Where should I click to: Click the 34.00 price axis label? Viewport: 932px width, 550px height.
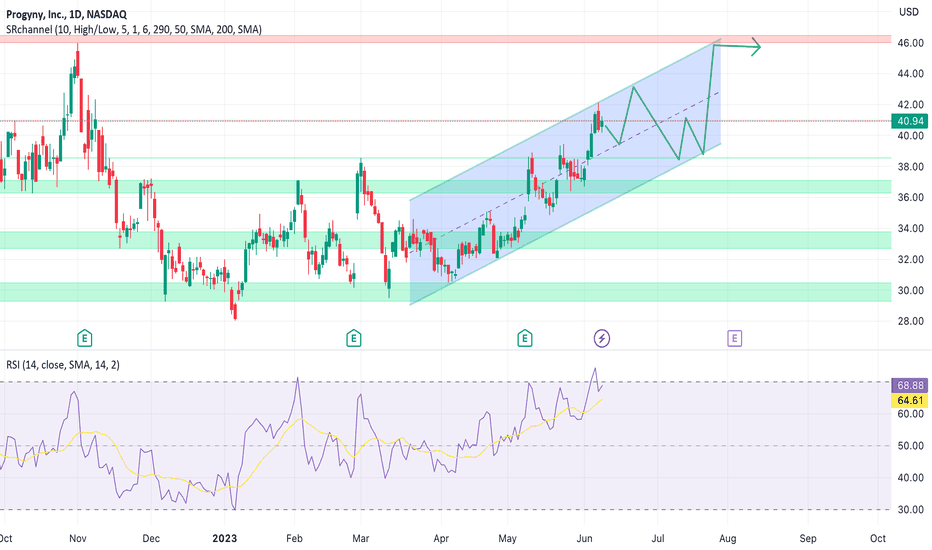coord(910,228)
